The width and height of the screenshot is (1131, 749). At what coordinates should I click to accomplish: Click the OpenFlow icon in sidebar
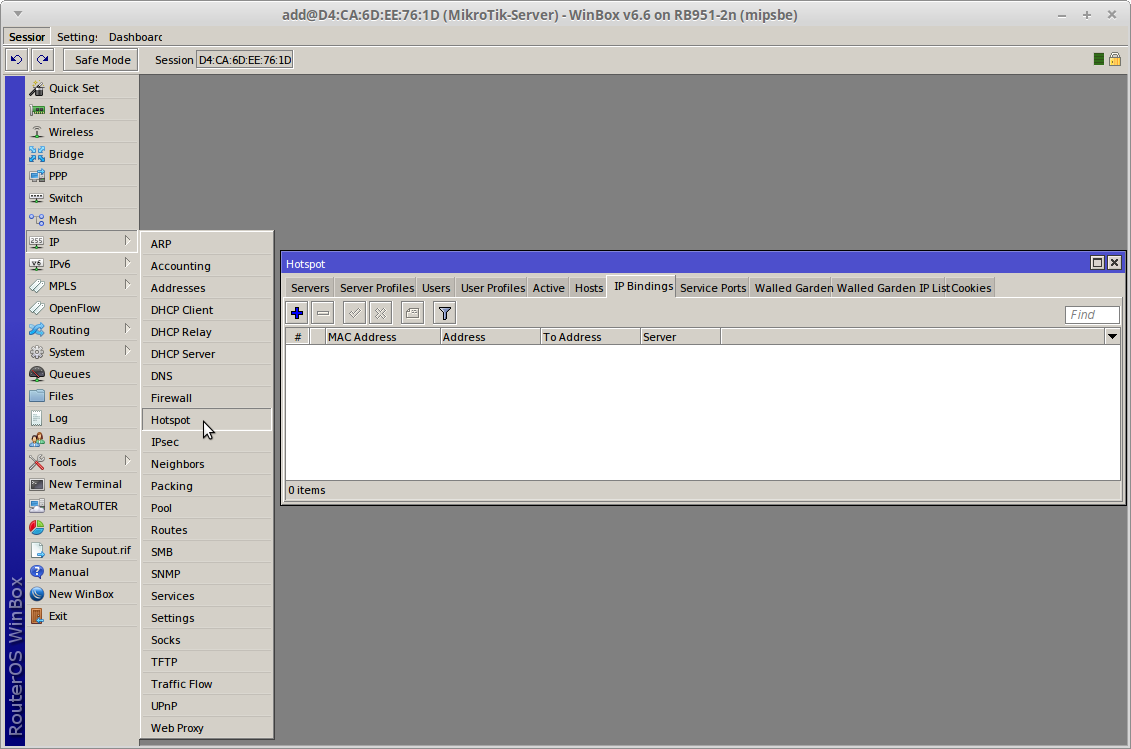pos(37,308)
